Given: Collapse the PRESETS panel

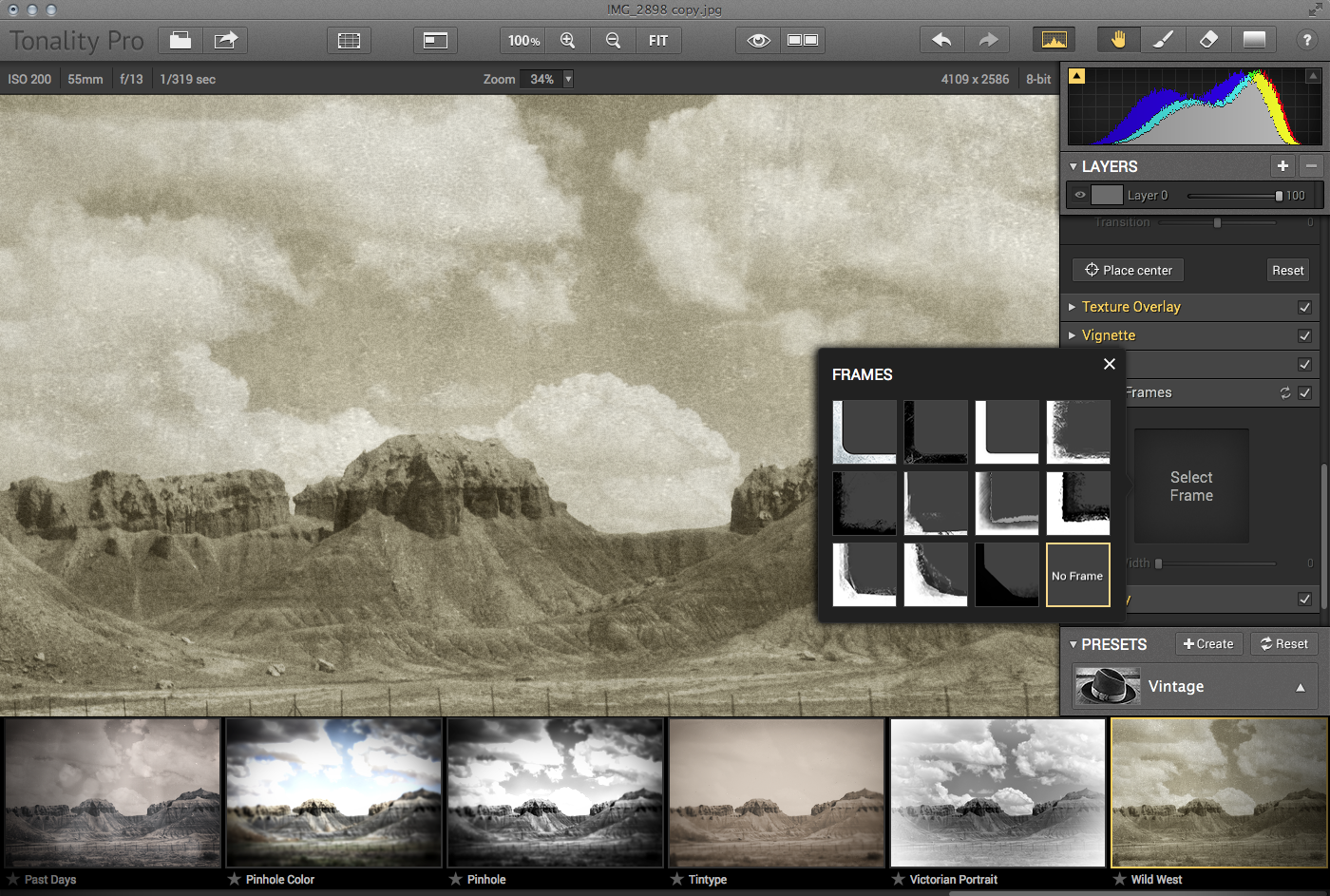Looking at the screenshot, I should [x=1073, y=644].
